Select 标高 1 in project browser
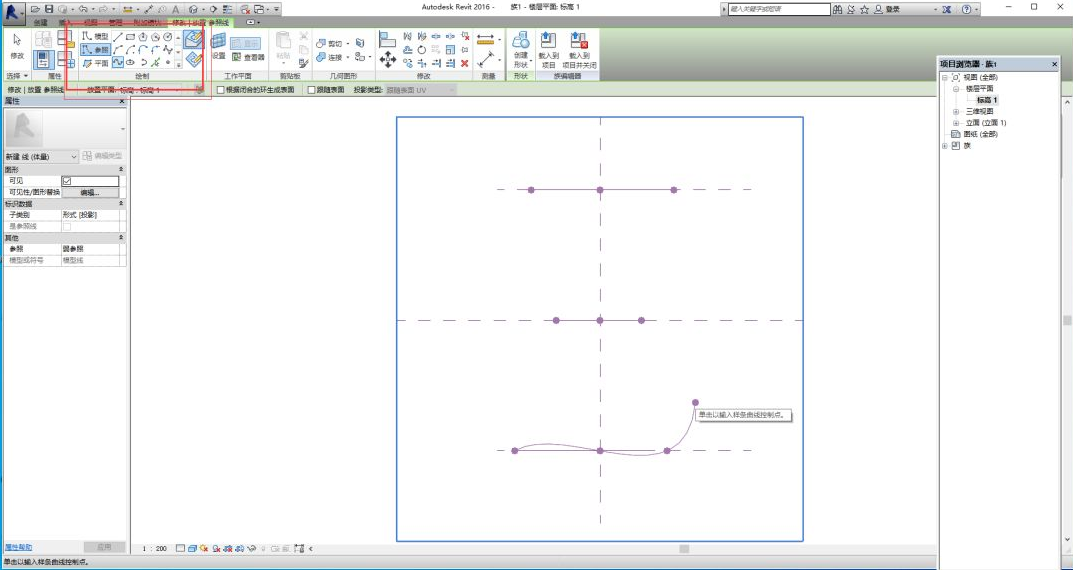The width and height of the screenshot is (1073, 570). click(987, 100)
